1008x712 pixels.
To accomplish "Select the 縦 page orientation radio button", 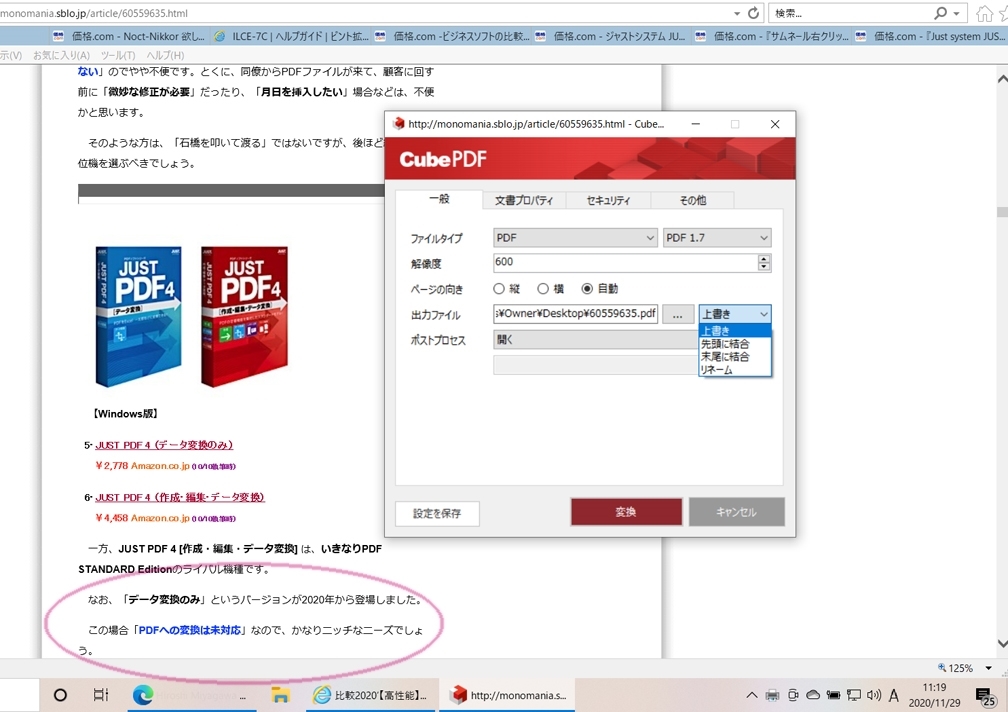I will (497, 287).
